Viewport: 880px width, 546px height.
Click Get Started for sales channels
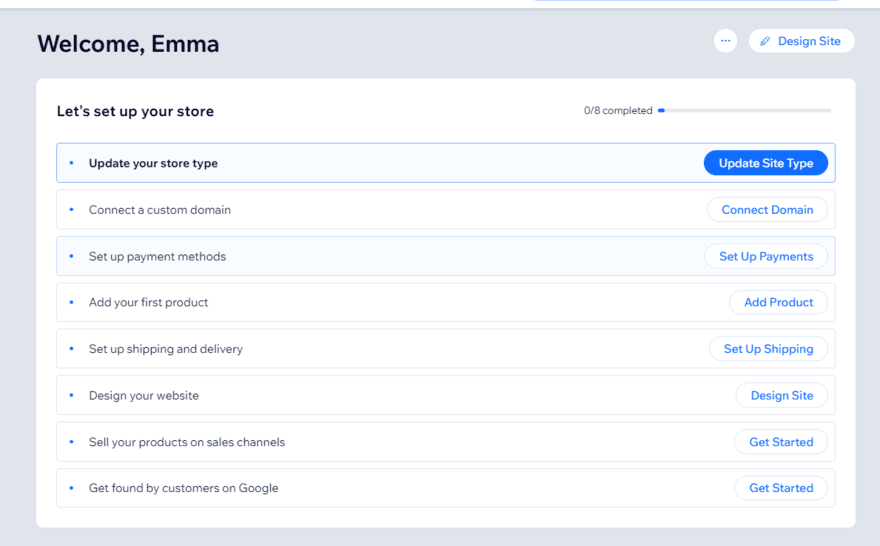[781, 442]
